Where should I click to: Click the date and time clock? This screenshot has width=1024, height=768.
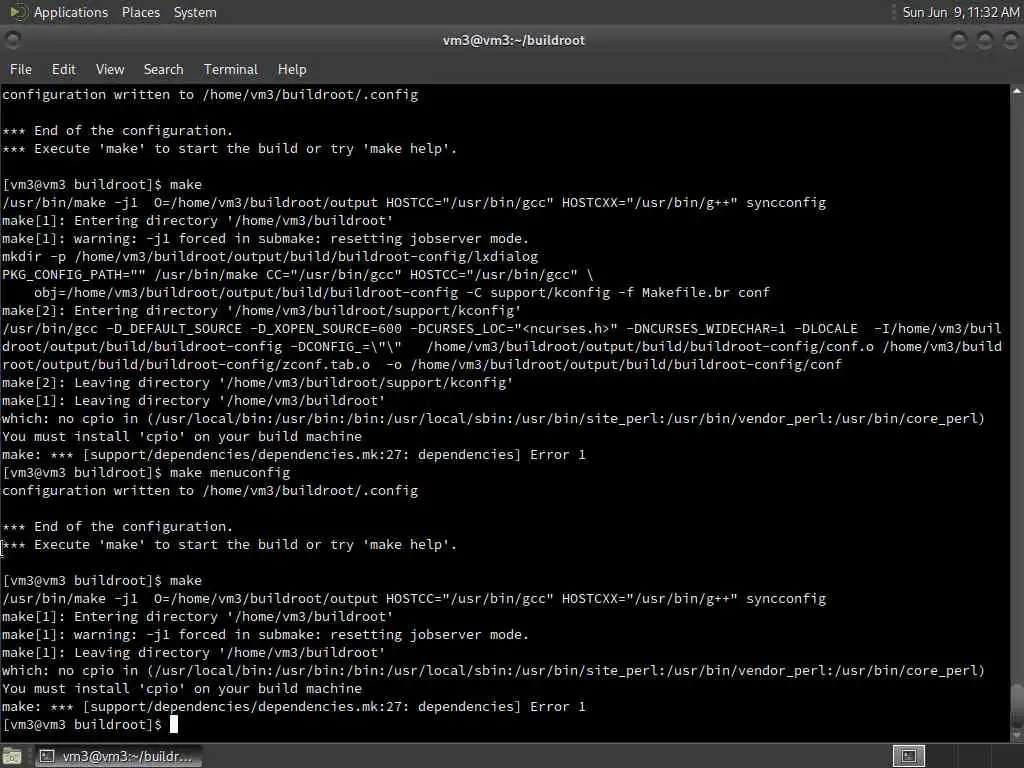click(x=961, y=12)
